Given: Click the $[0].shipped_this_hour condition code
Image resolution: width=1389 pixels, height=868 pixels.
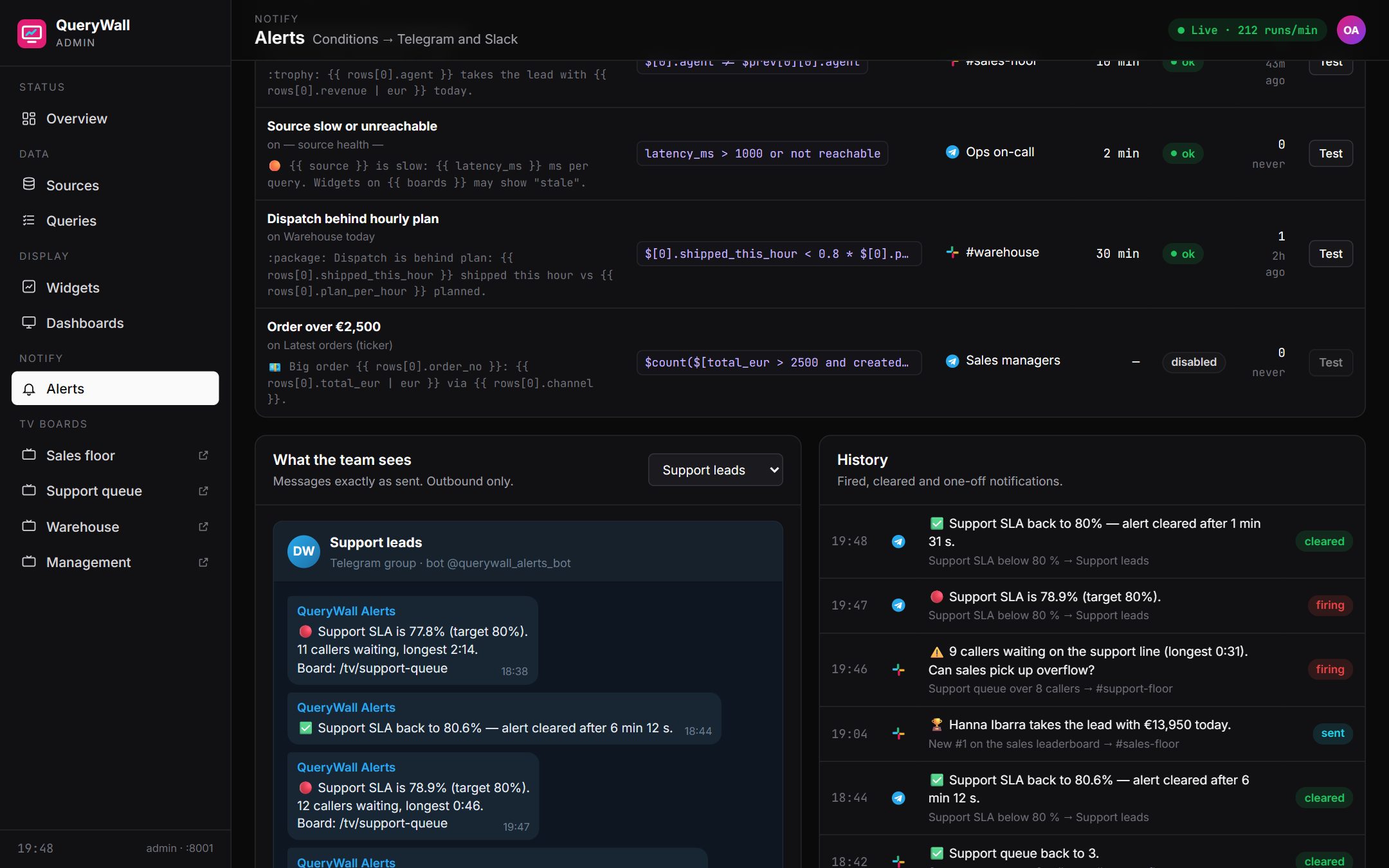Looking at the screenshot, I should (779, 254).
